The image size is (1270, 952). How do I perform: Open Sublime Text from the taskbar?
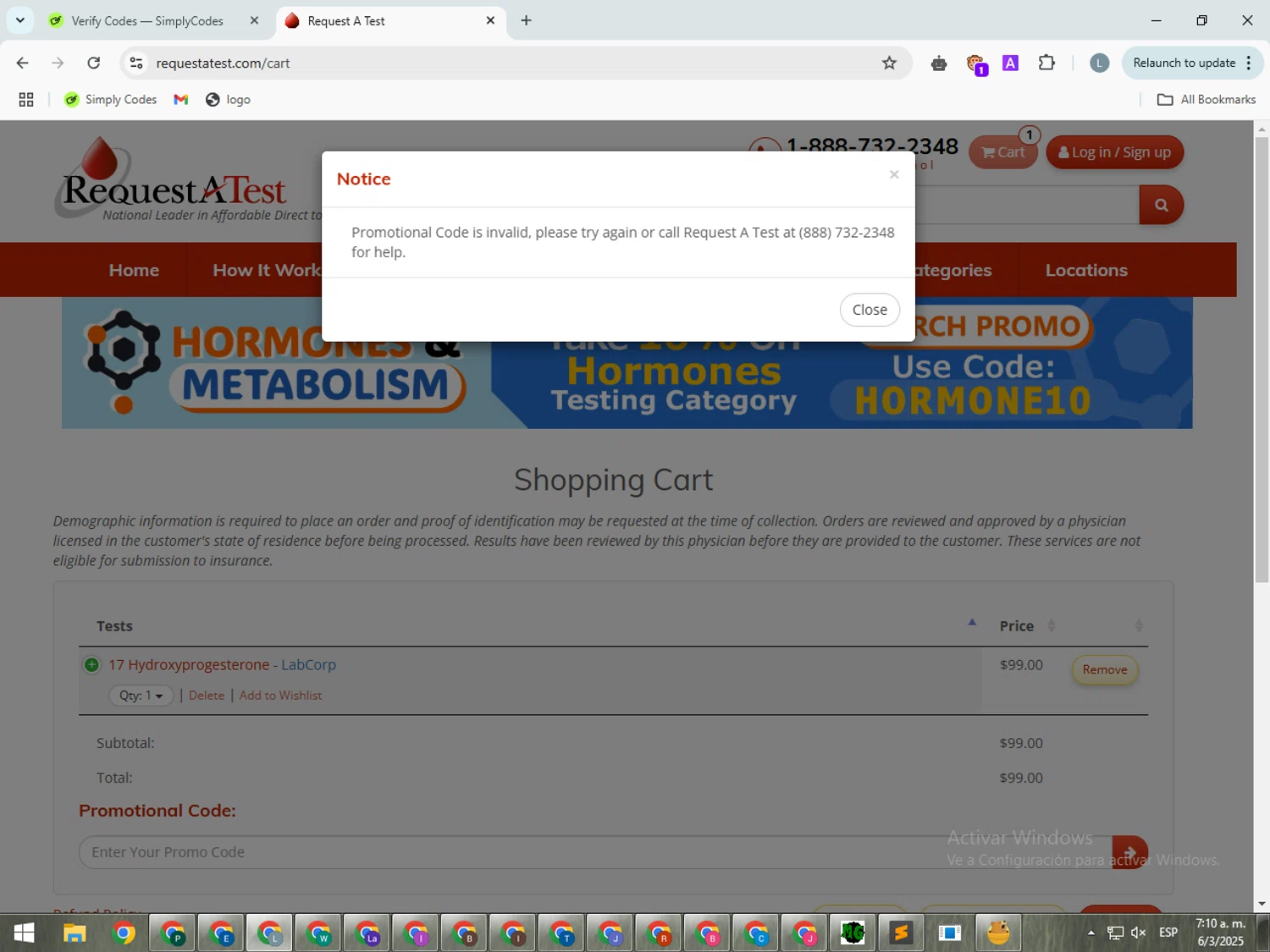point(901,933)
